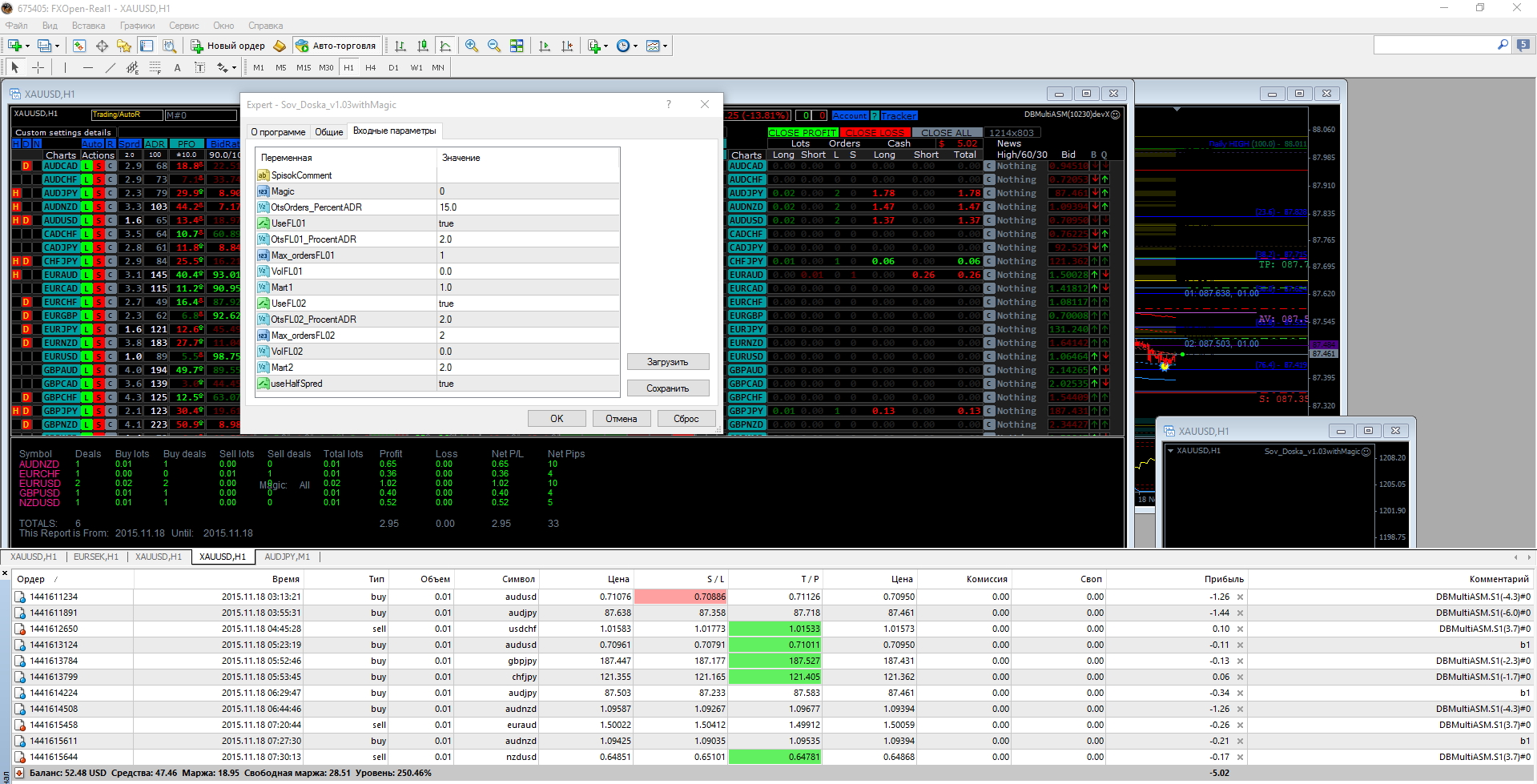Expand the arrows objects dropdown
The width and height of the screenshot is (1537, 784).
pos(234,67)
